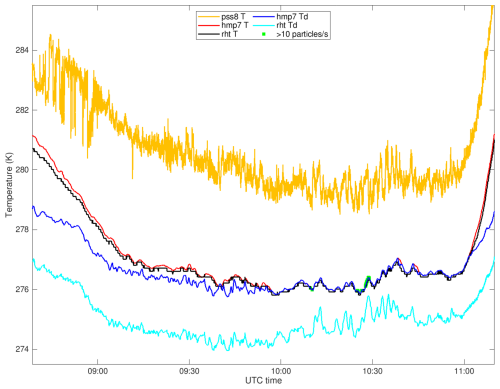This screenshot has height=389, width=500.
Task: Click the 274 y-axis tick label
Action: click(x=22, y=349)
